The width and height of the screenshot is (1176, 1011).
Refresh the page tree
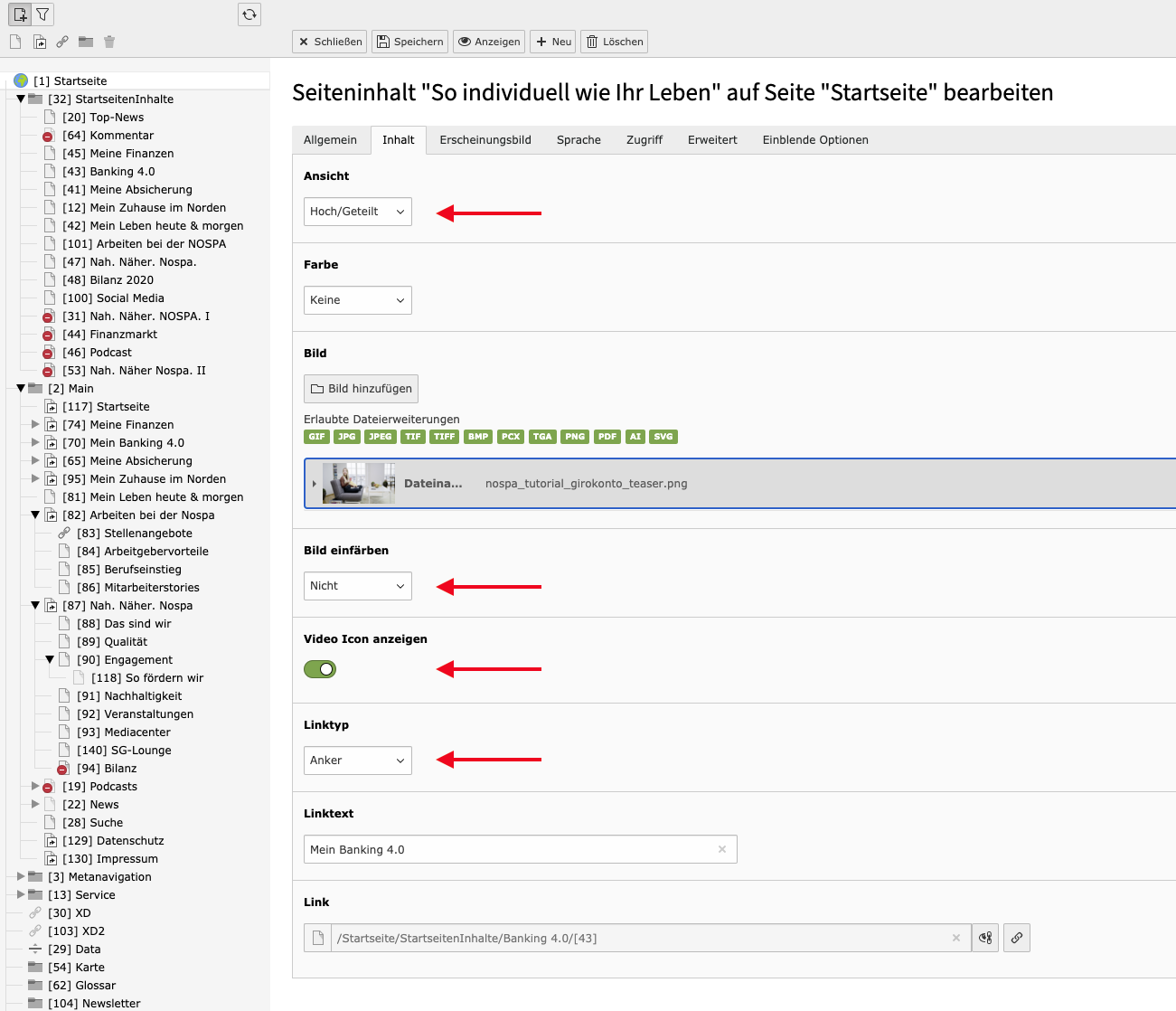(x=249, y=14)
